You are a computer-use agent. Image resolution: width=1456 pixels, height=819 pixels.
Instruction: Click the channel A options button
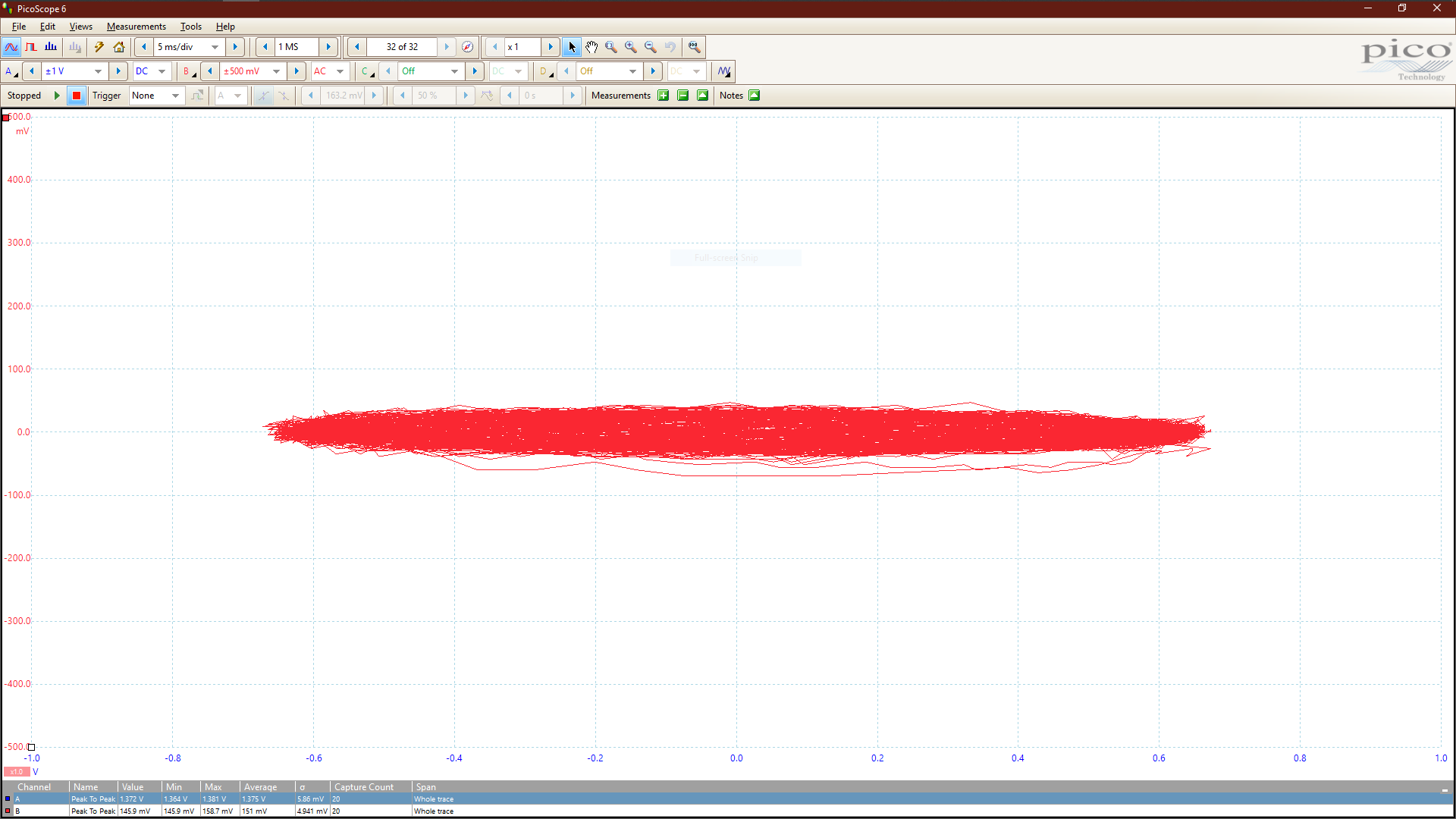[11, 71]
